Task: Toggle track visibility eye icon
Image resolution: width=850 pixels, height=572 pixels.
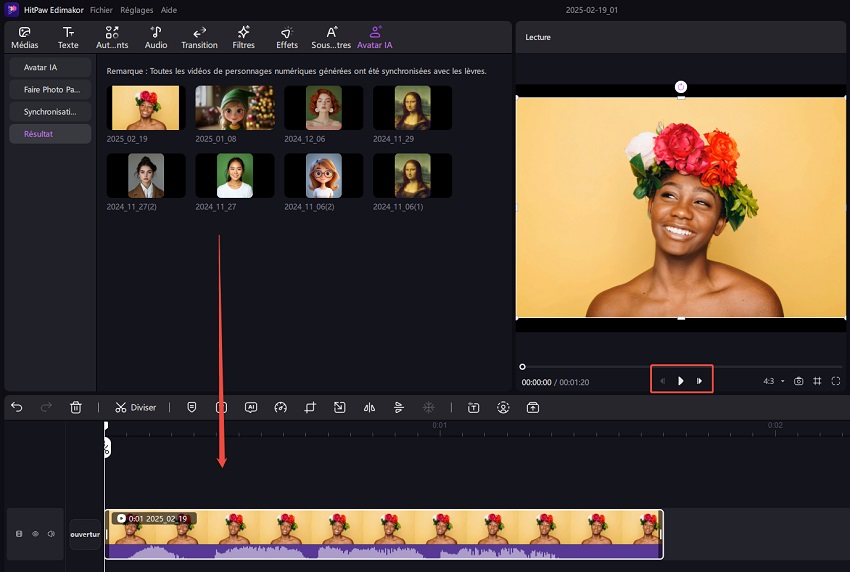Action: [x=35, y=534]
